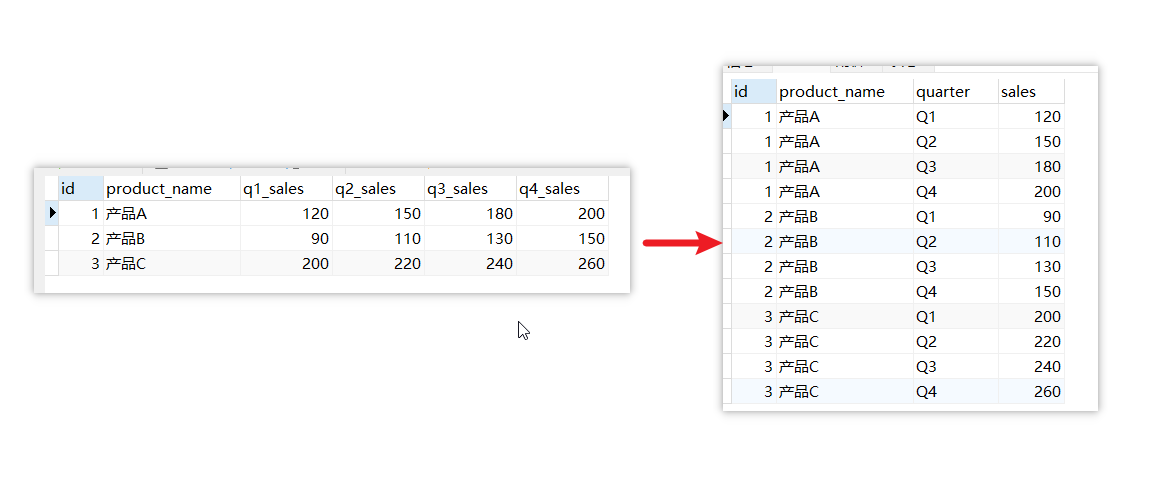Click the sales column header
The height and width of the screenshot is (494, 1175).
coord(1031,91)
